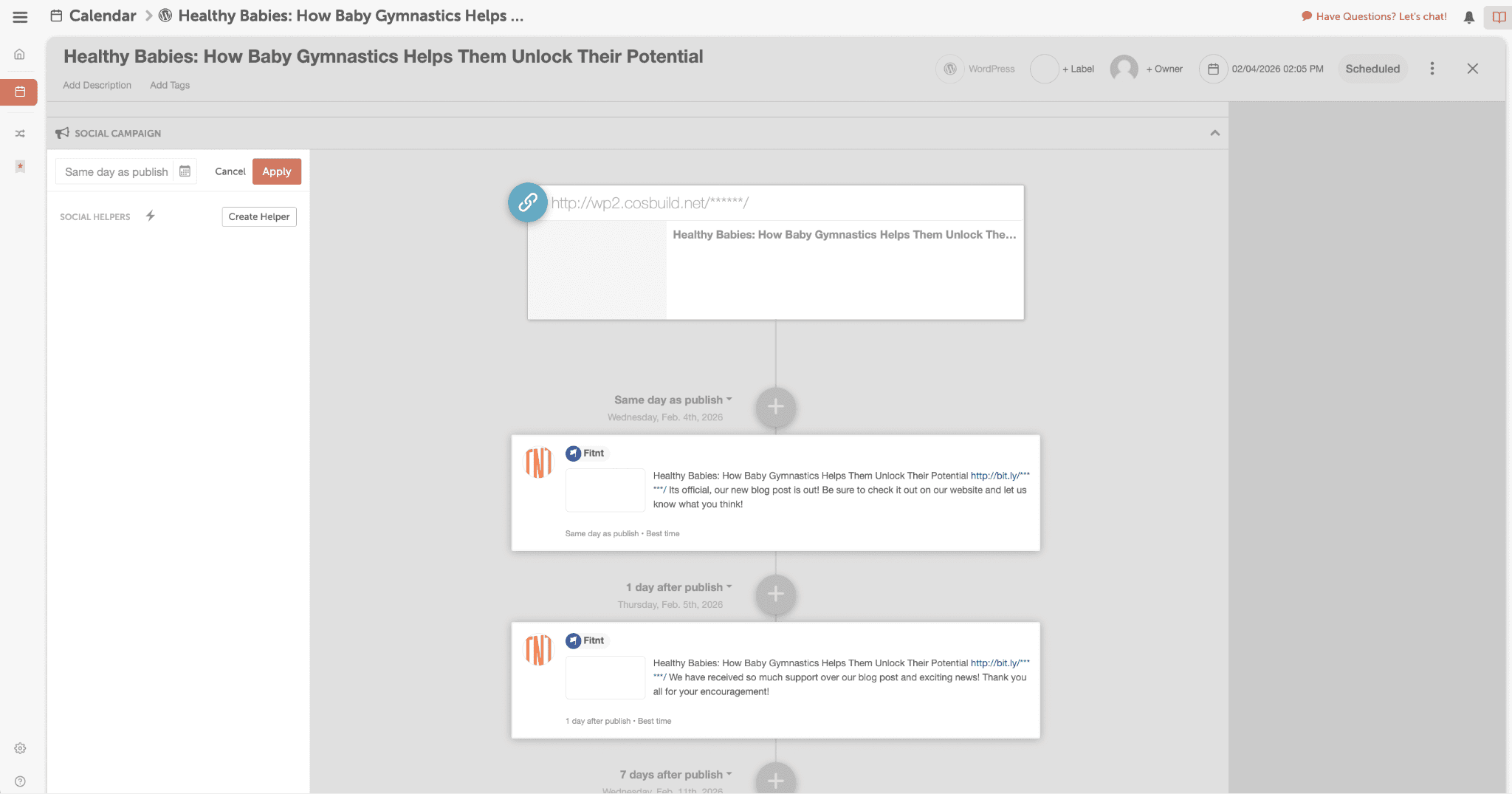Add message under 1 day after publish

(775, 594)
